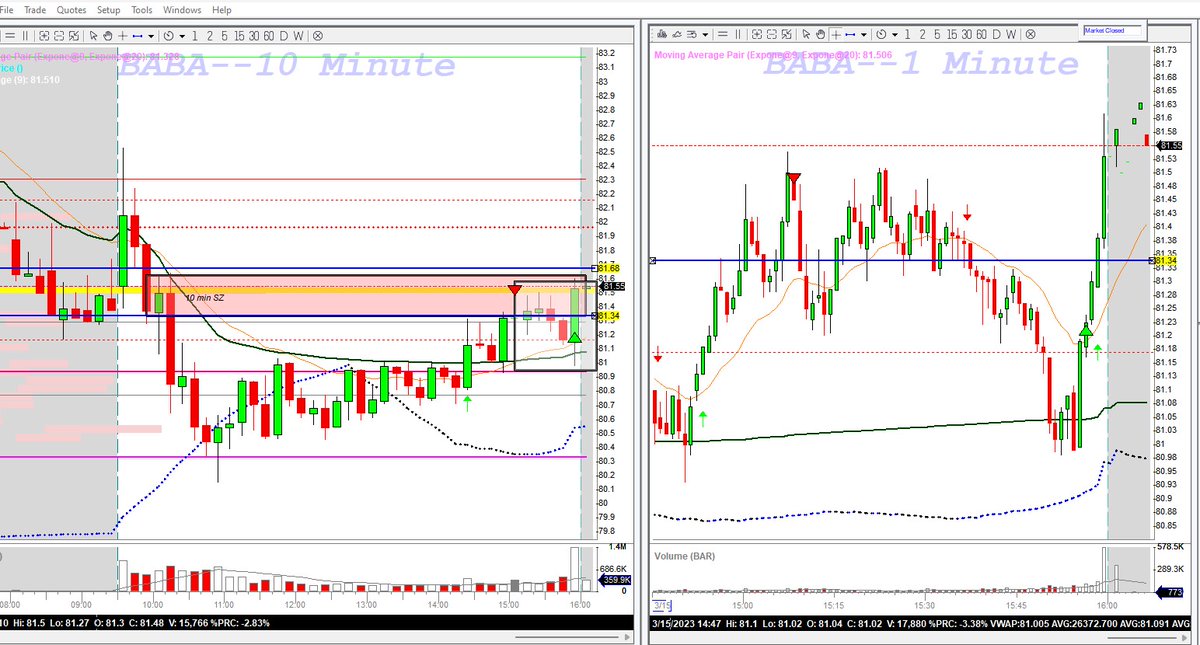Screen dimensions: 1200x645
Task: Switch 1 Minute chart to Weekly (W)
Action: [1011, 35]
